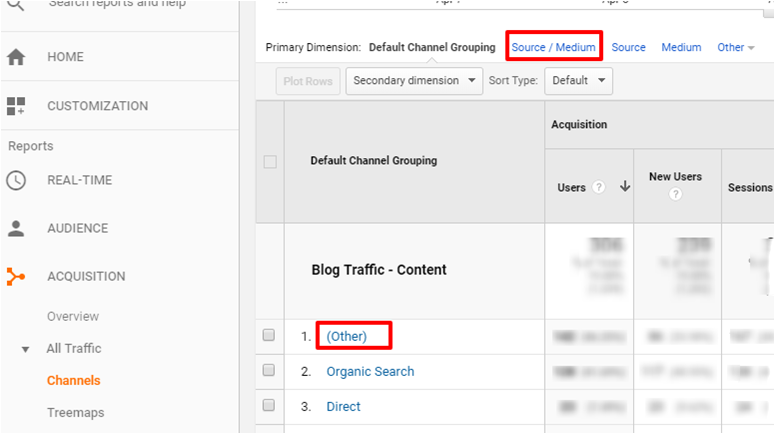Open Treemaps report in sidebar
This screenshot has width=775, height=434.
[75, 412]
